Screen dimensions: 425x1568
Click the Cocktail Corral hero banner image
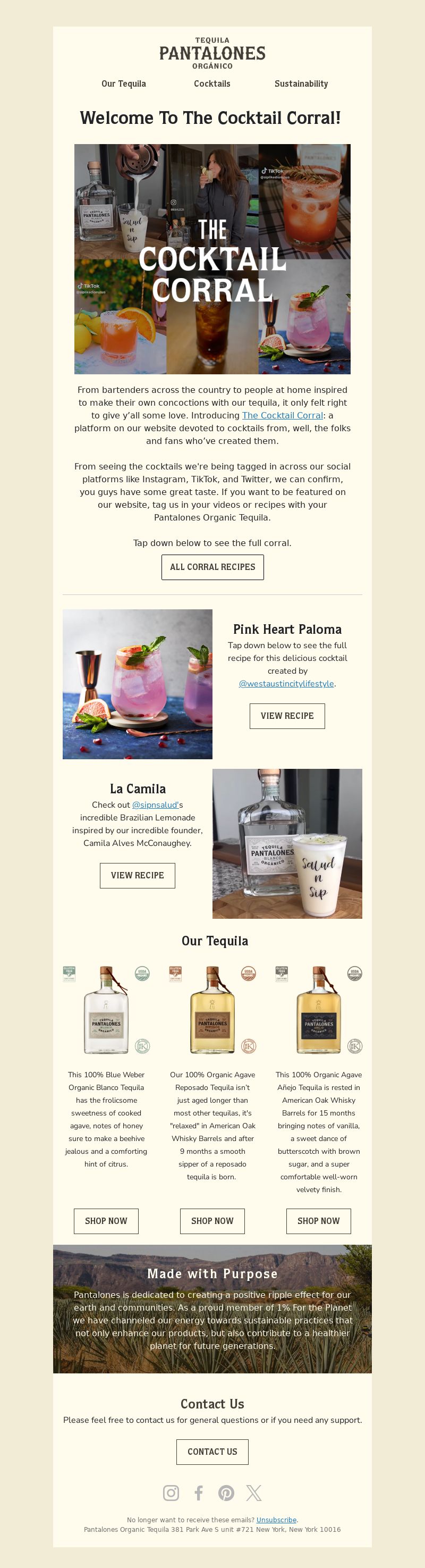coord(212,259)
